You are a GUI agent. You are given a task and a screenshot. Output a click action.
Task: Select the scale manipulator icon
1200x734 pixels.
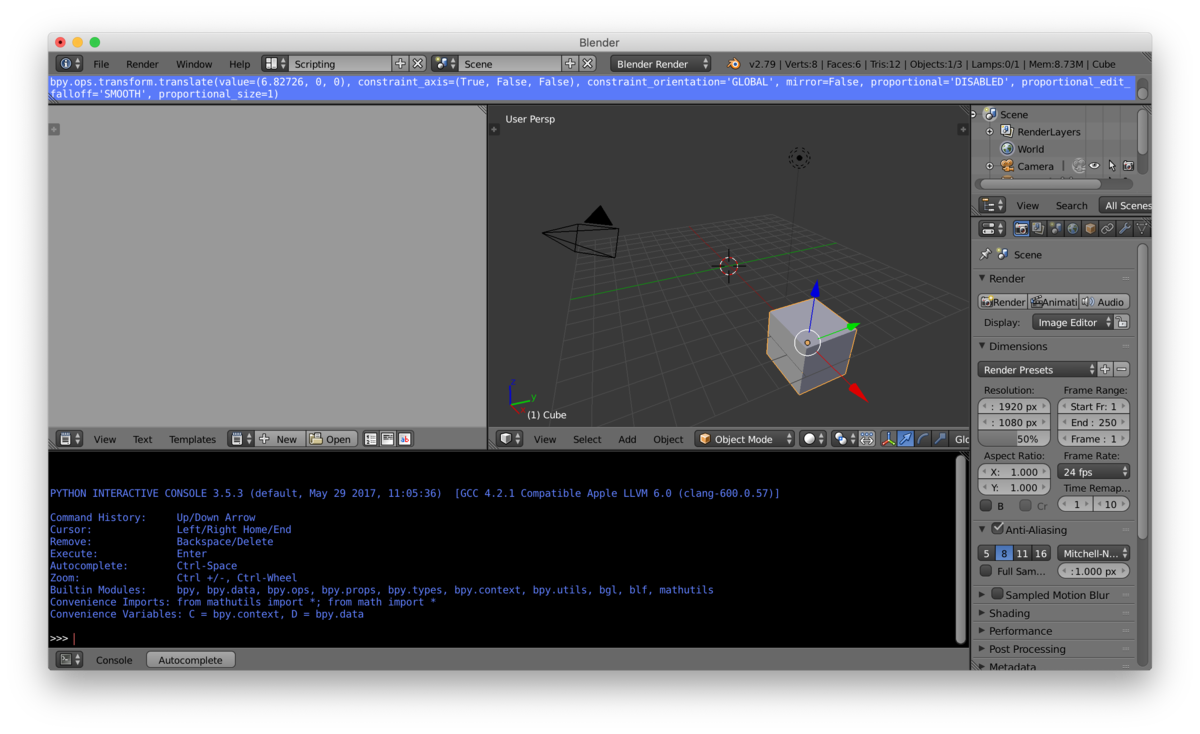pyautogui.click(x=940, y=439)
